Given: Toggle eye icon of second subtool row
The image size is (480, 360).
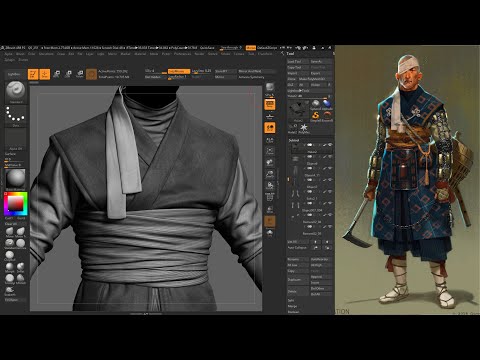Looking at the screenshot, I should point(330,157).
